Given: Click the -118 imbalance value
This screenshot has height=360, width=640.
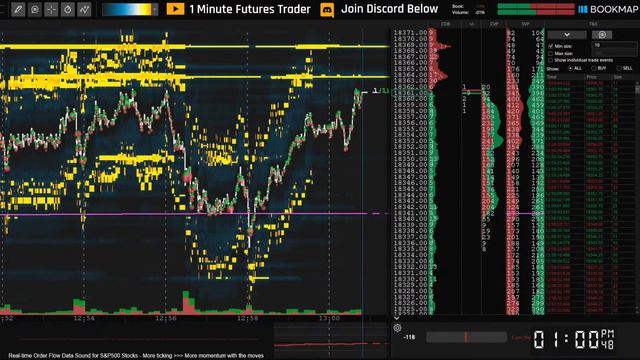Looking at the screenshot, I should pyautogui.click(x=409, y=337).
